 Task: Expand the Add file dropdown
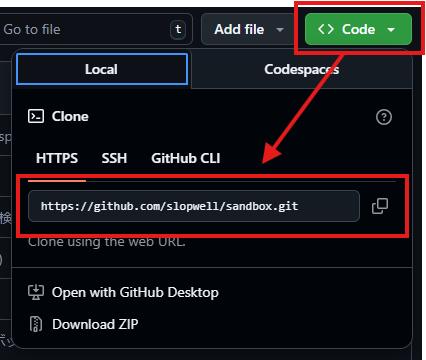point(248,29)
